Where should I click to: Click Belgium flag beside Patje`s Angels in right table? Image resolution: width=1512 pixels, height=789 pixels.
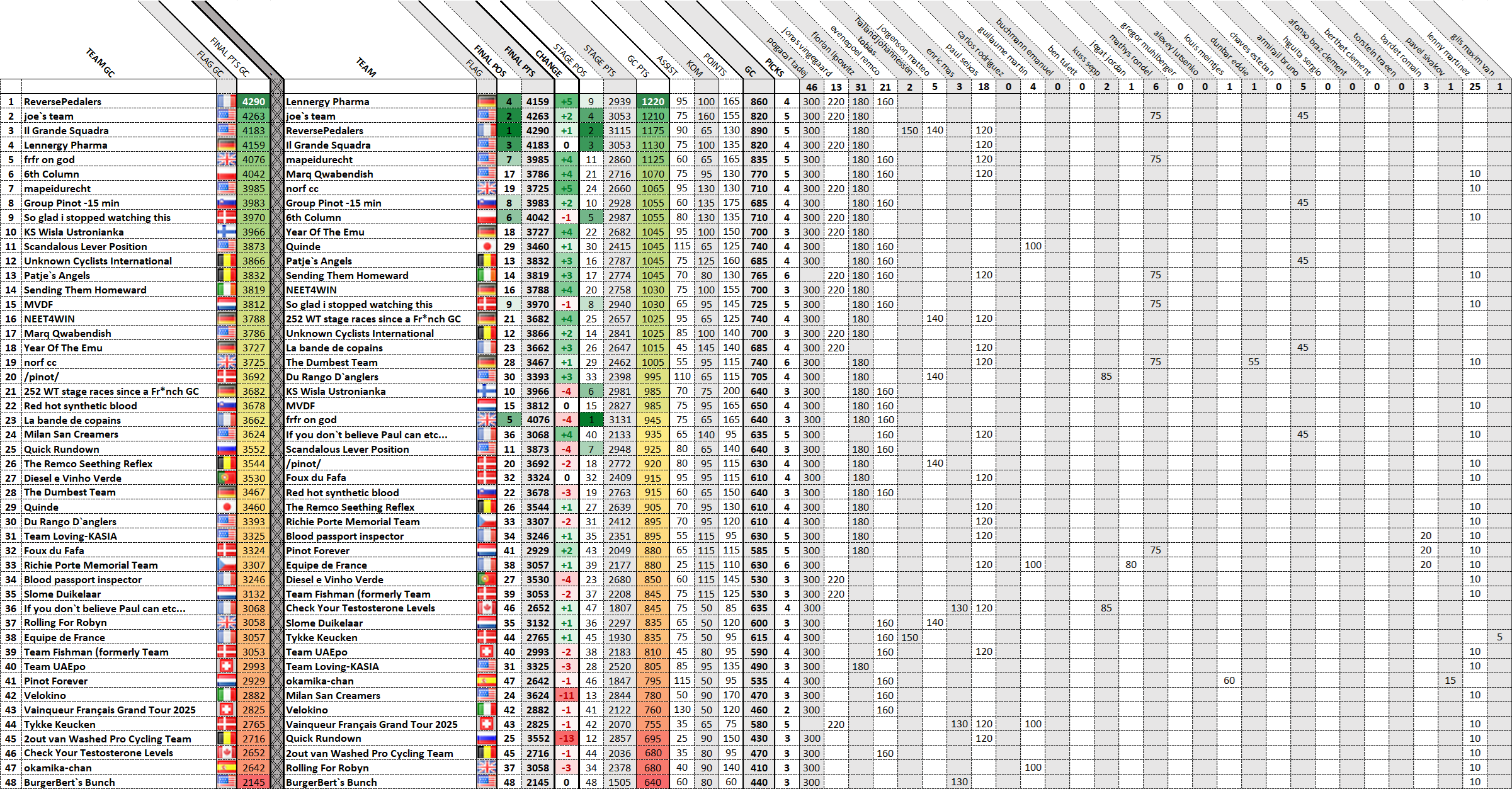[x=486, y=261]
